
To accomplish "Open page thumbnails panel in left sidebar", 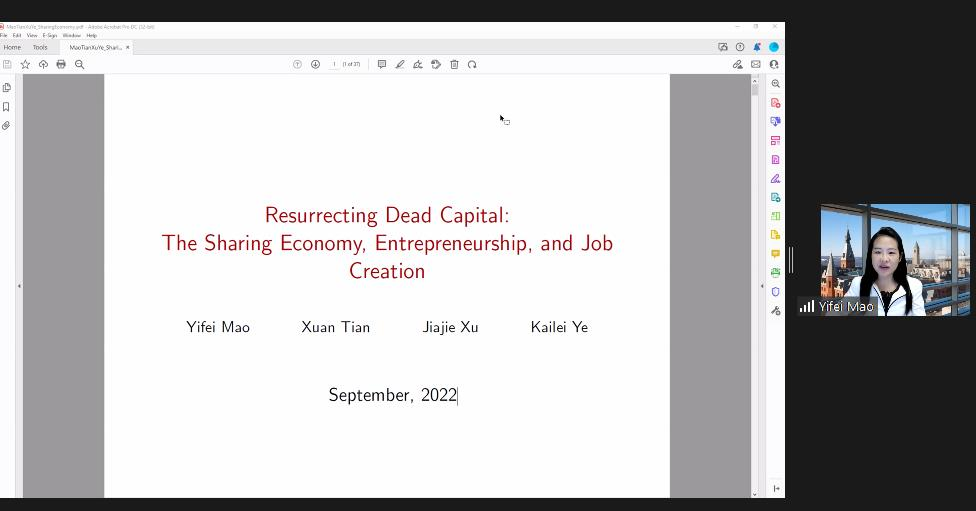I will pos(7,88).
